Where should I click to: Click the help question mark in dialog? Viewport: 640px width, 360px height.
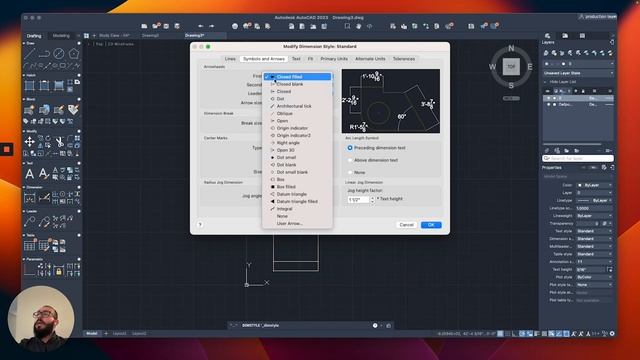tap(200, 224)
